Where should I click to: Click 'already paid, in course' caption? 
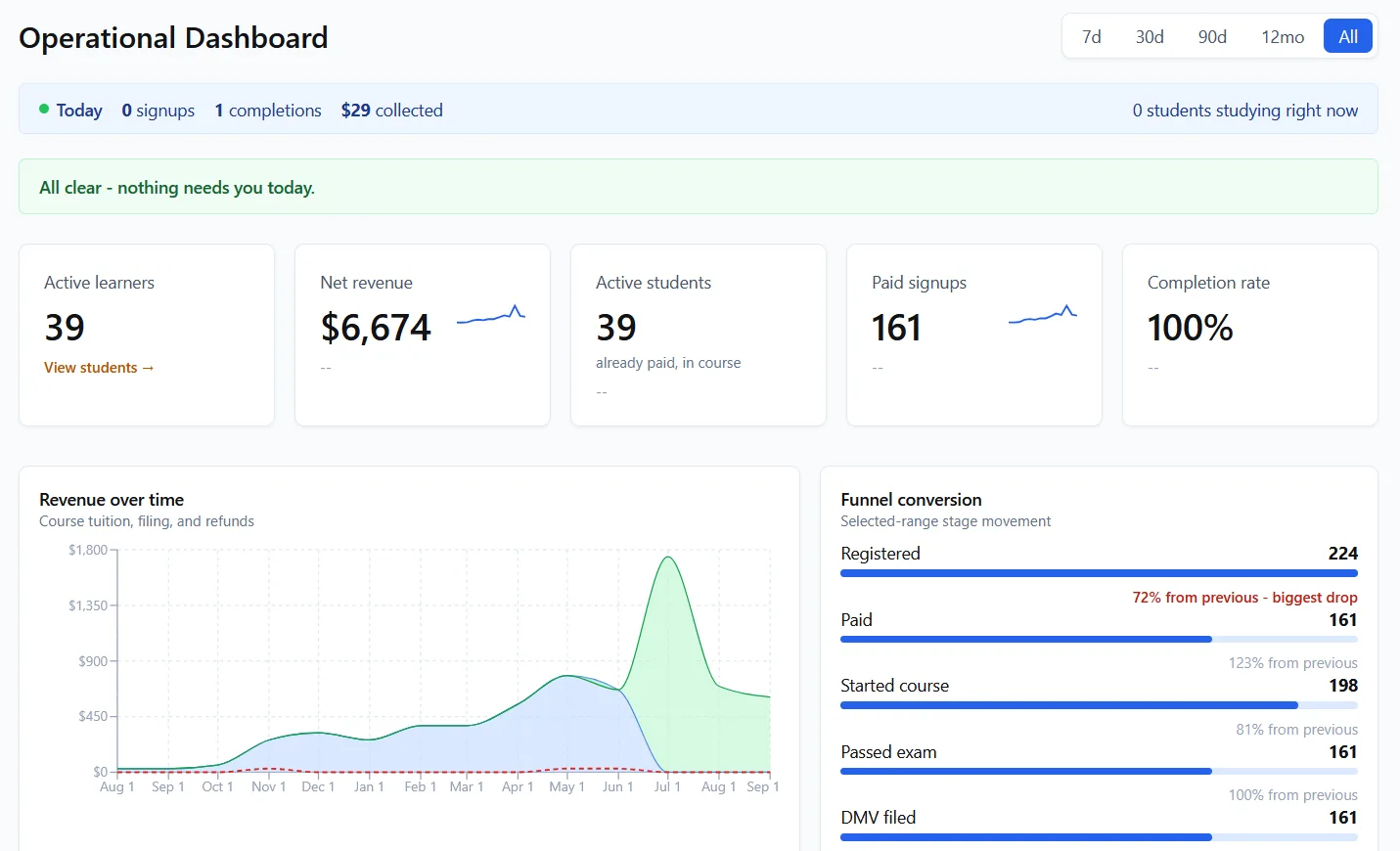pos(668,363)
